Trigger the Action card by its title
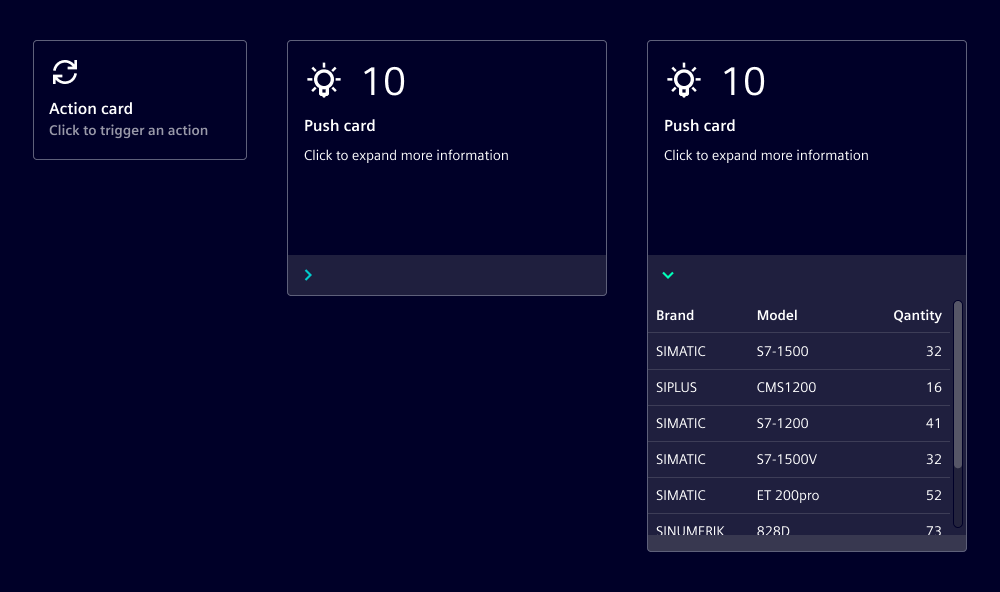The image size is (1000, 592). pyautogui.click(x=91, y=109)
